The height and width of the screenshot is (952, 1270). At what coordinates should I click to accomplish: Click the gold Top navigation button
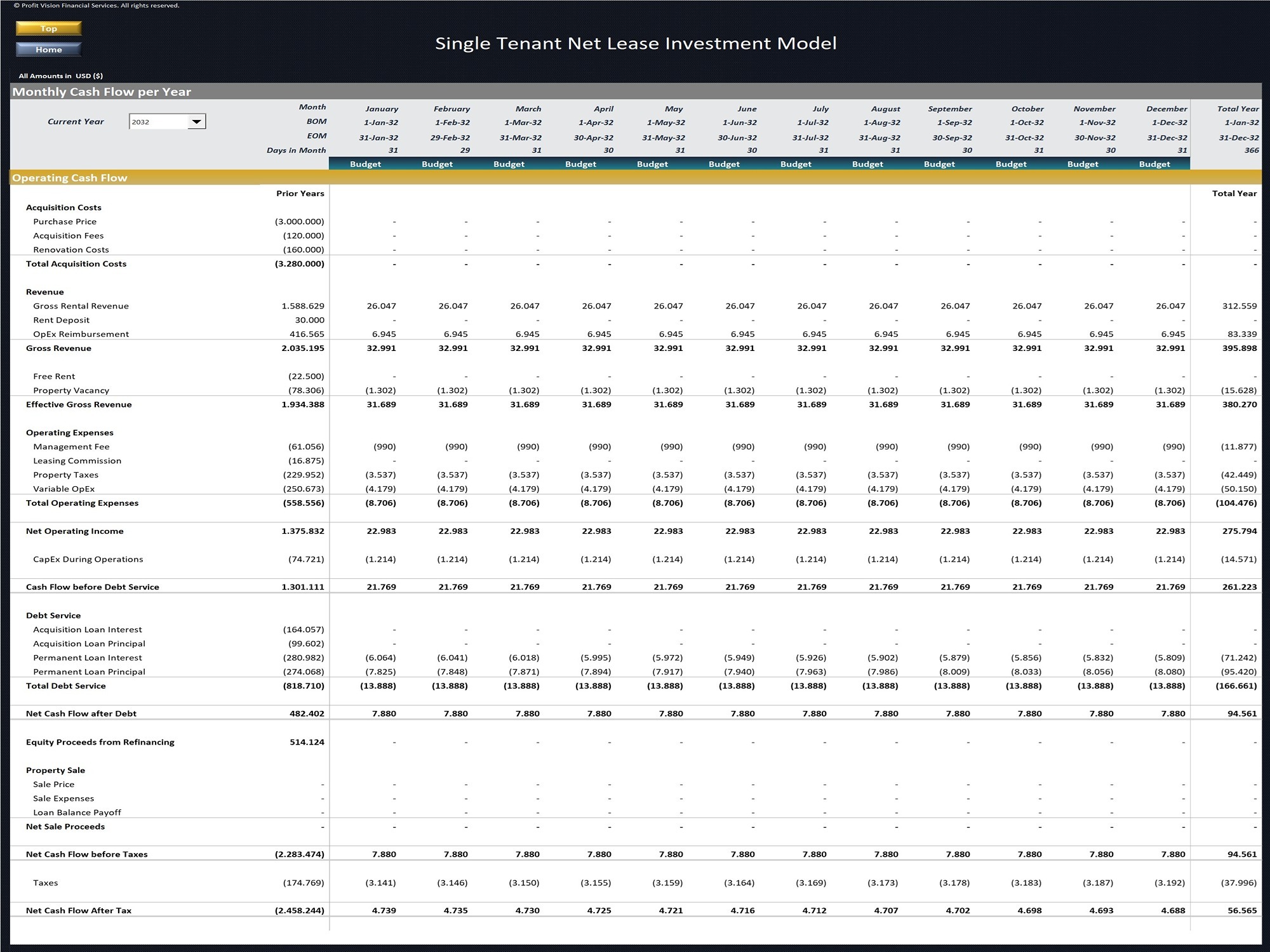pos(48,28)
